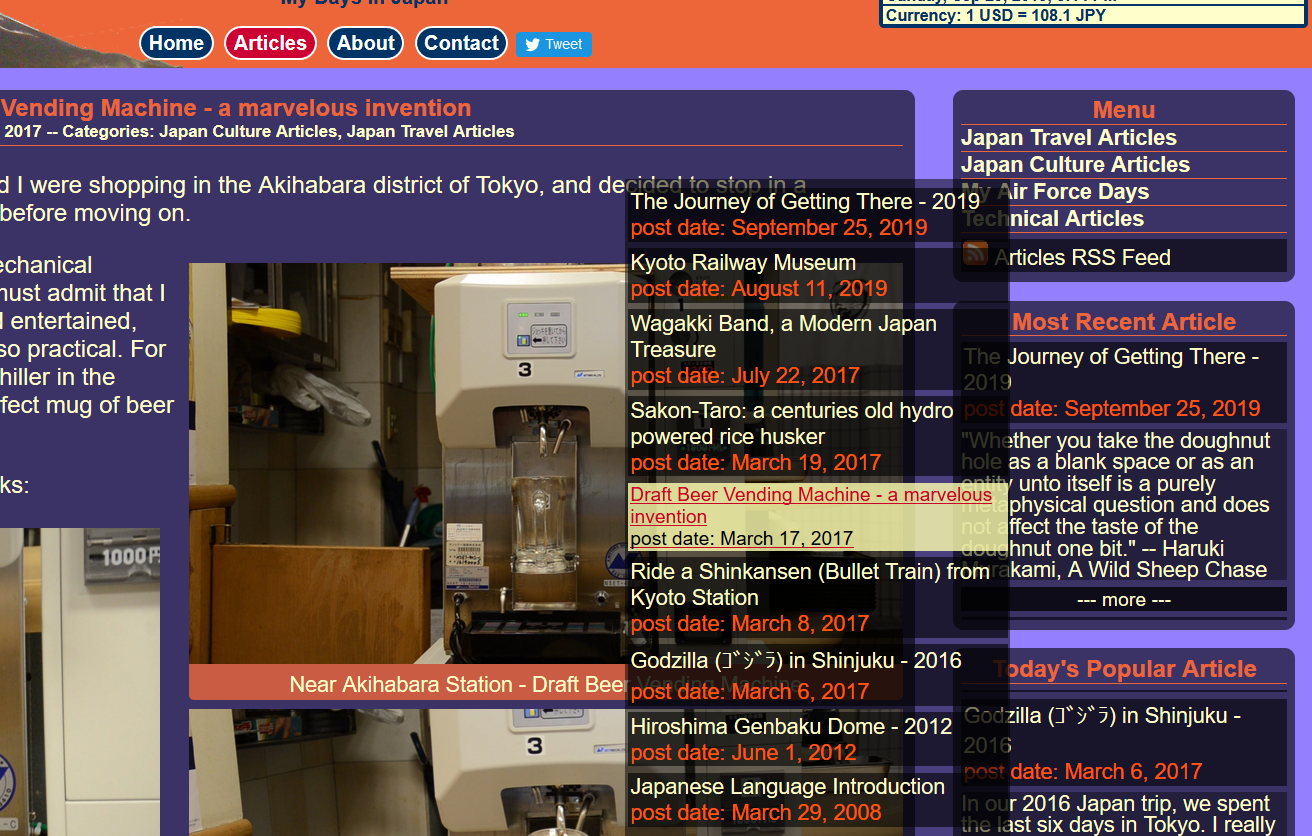Click post date March 6, 2017 in sidebar
Image resolution: width=1312 pixels, height=836 pixels.
coord(1083,772)
